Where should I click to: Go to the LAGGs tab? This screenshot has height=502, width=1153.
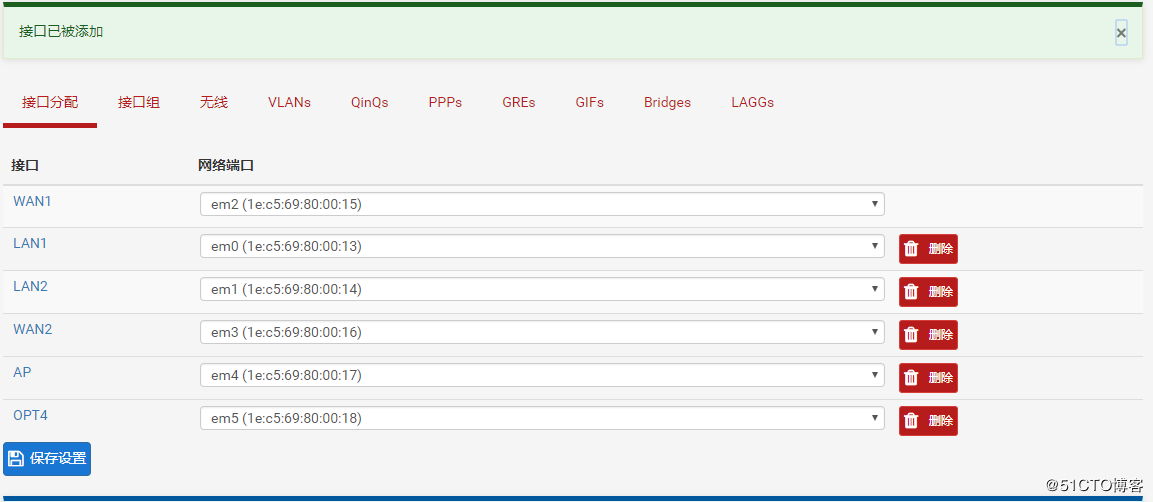[x=752, y=103]
